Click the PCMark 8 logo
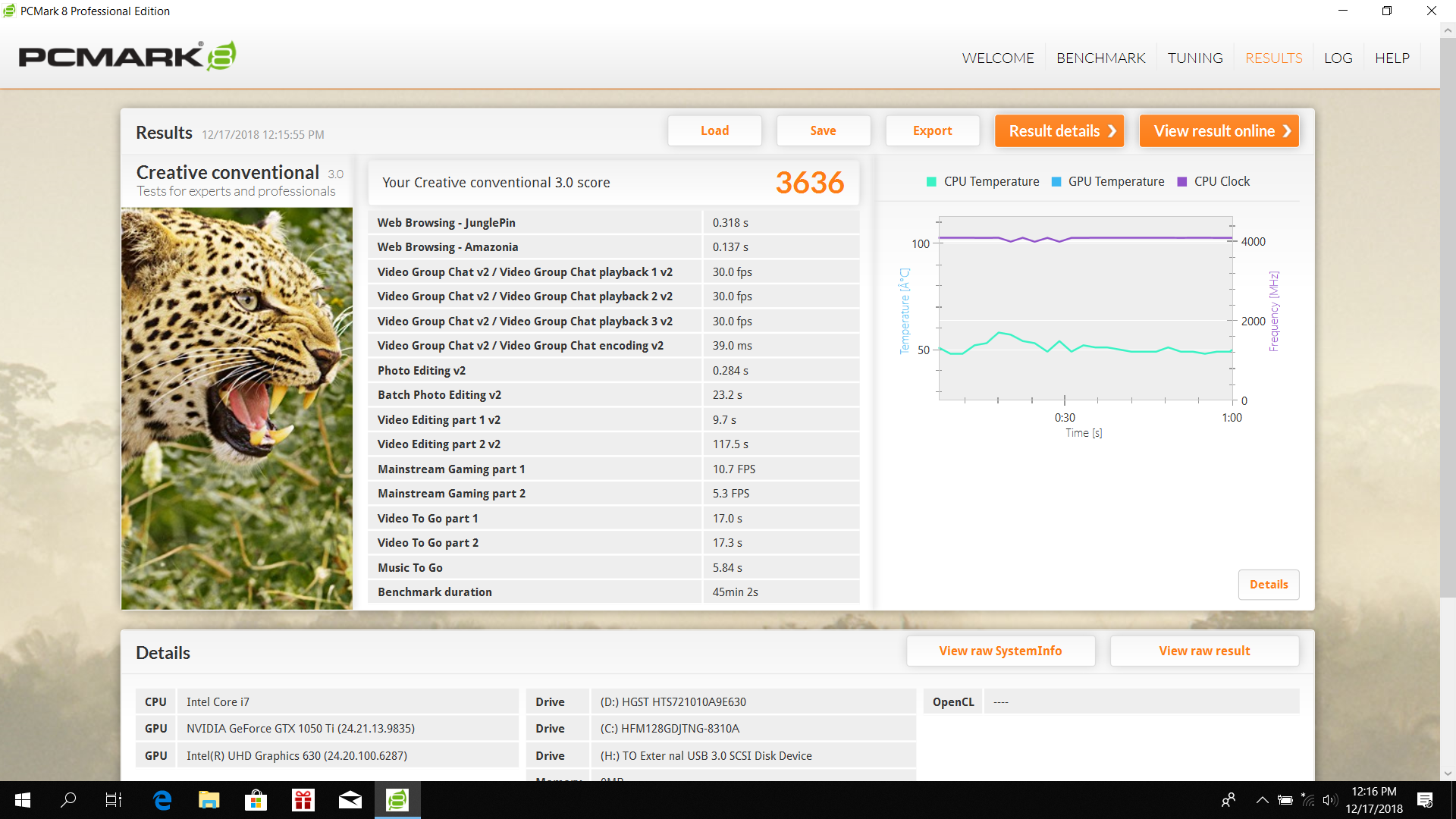This screenshot has height=819, width=1456. pyautogui.click(x=127, y=56)
